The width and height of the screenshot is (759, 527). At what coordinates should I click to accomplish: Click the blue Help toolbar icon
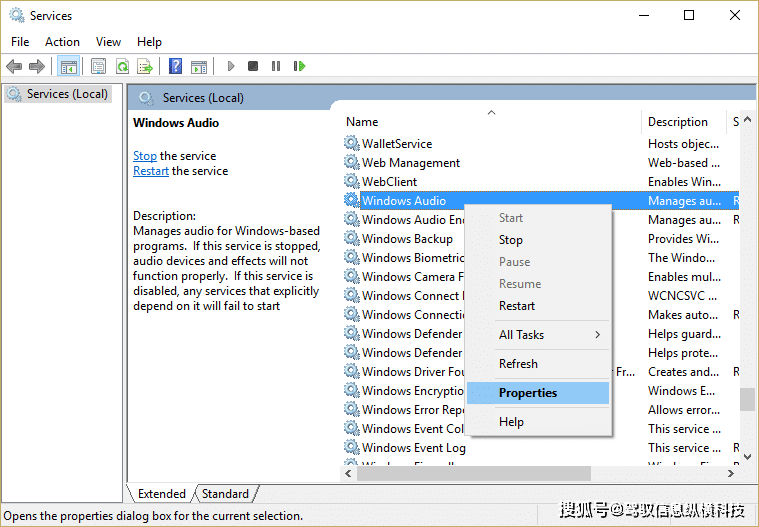click(x=175, y=67)
